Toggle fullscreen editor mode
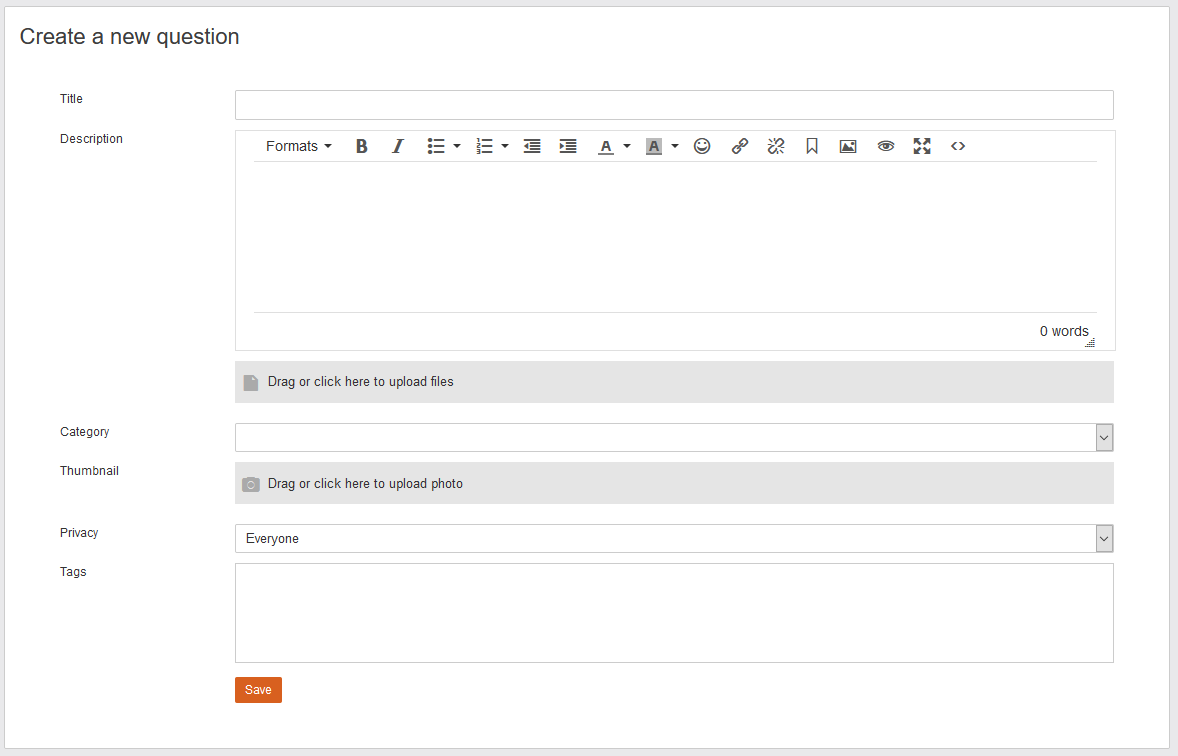 point(922,146)
